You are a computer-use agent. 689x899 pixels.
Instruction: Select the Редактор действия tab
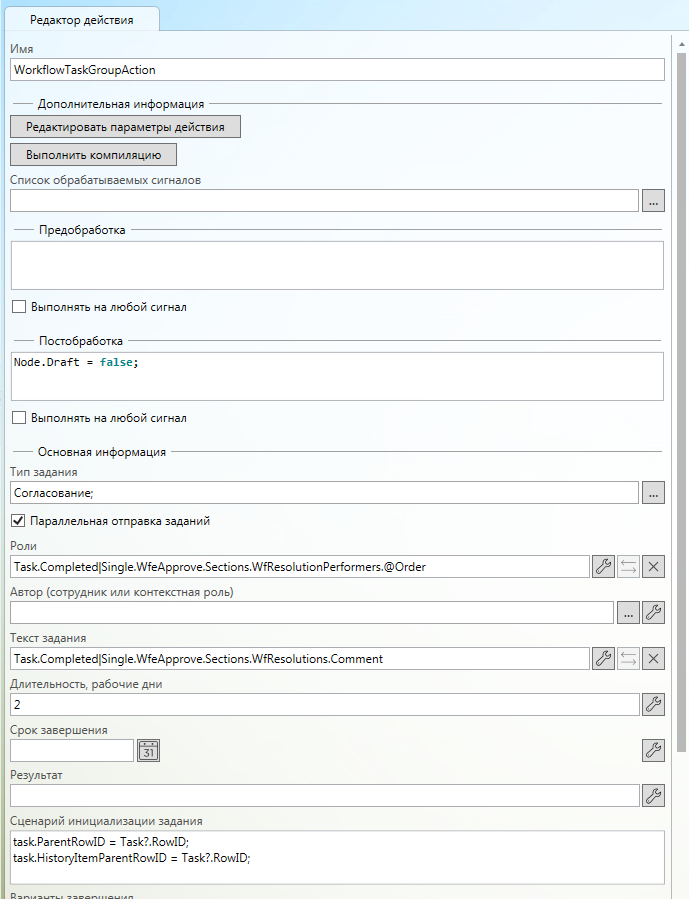point(80,20)
